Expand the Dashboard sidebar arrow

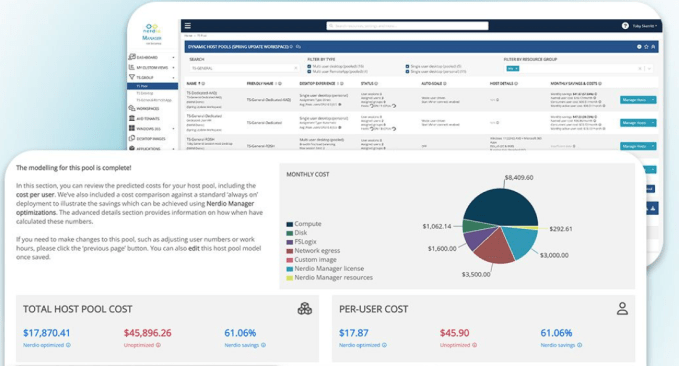pos(173,57)
